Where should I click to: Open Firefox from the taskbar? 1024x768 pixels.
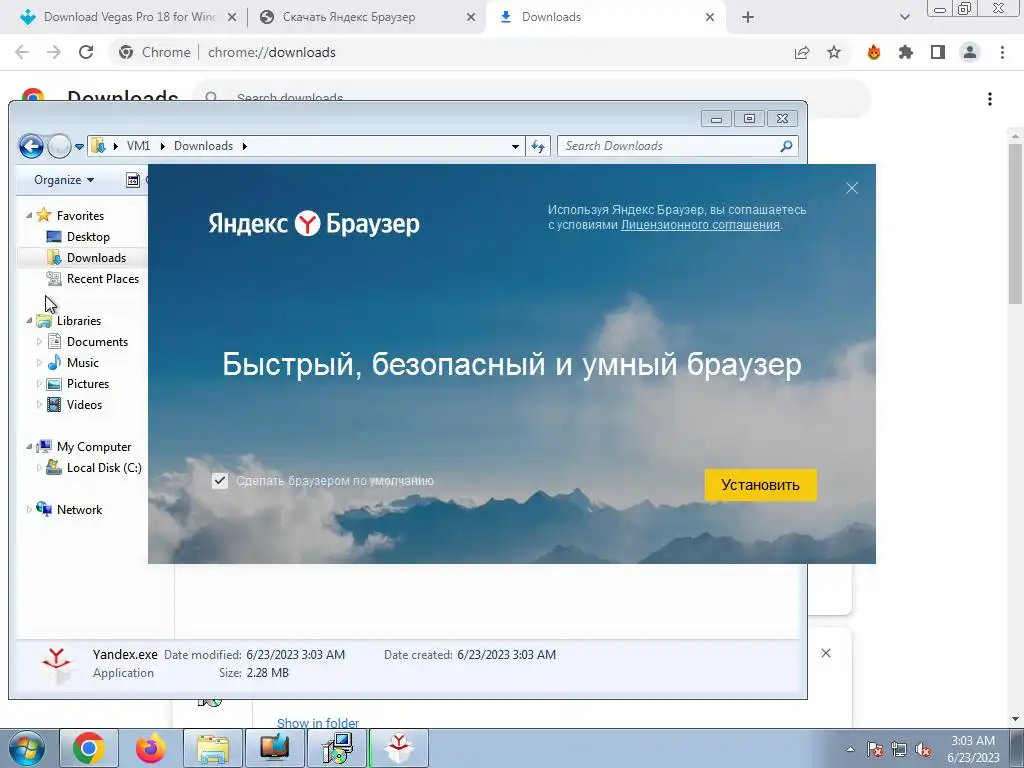[151, 748]
